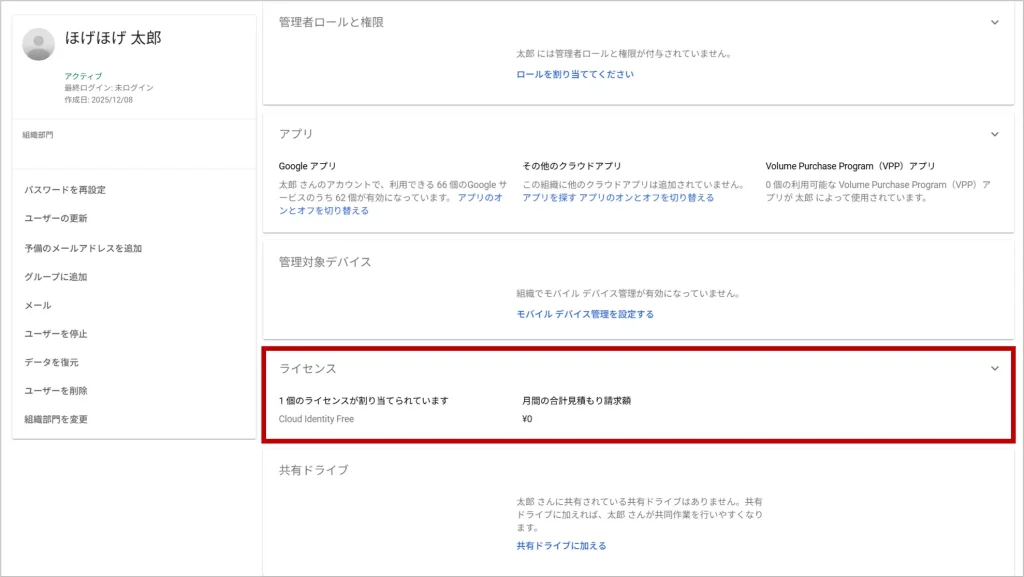Select ユーザーの更新 in the sidebar
The width and height of the screenshot is (1024, 577).
[56, 219]
